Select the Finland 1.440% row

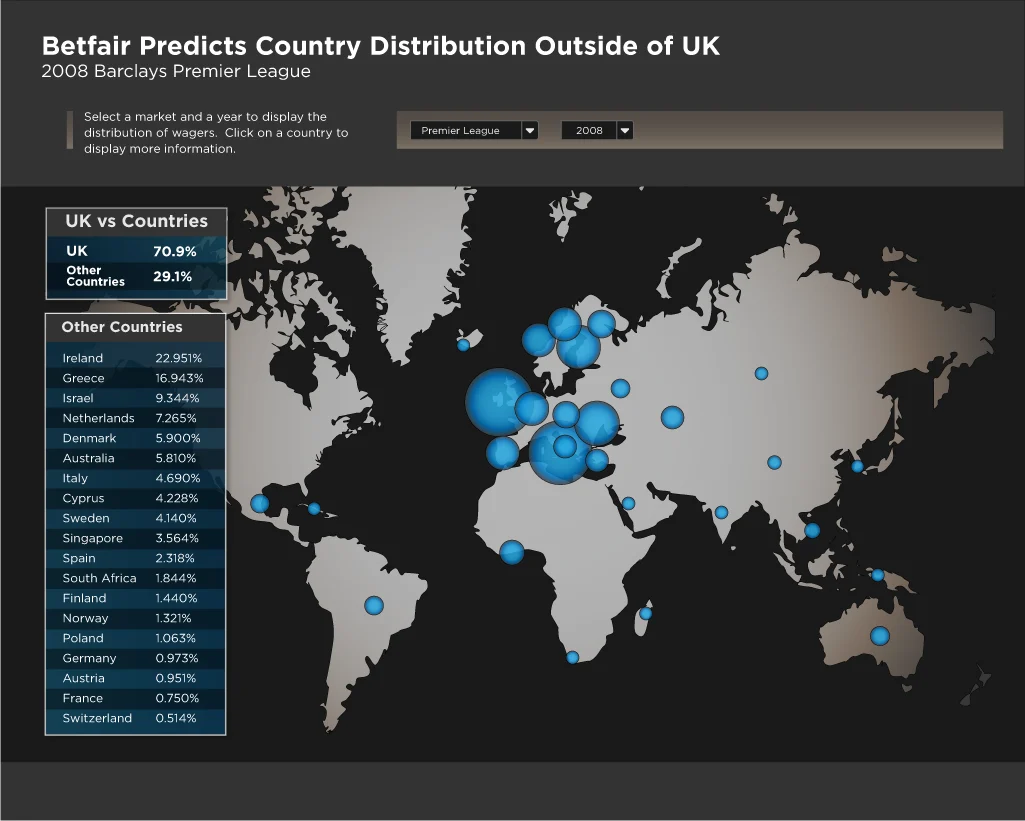[135, 598]
